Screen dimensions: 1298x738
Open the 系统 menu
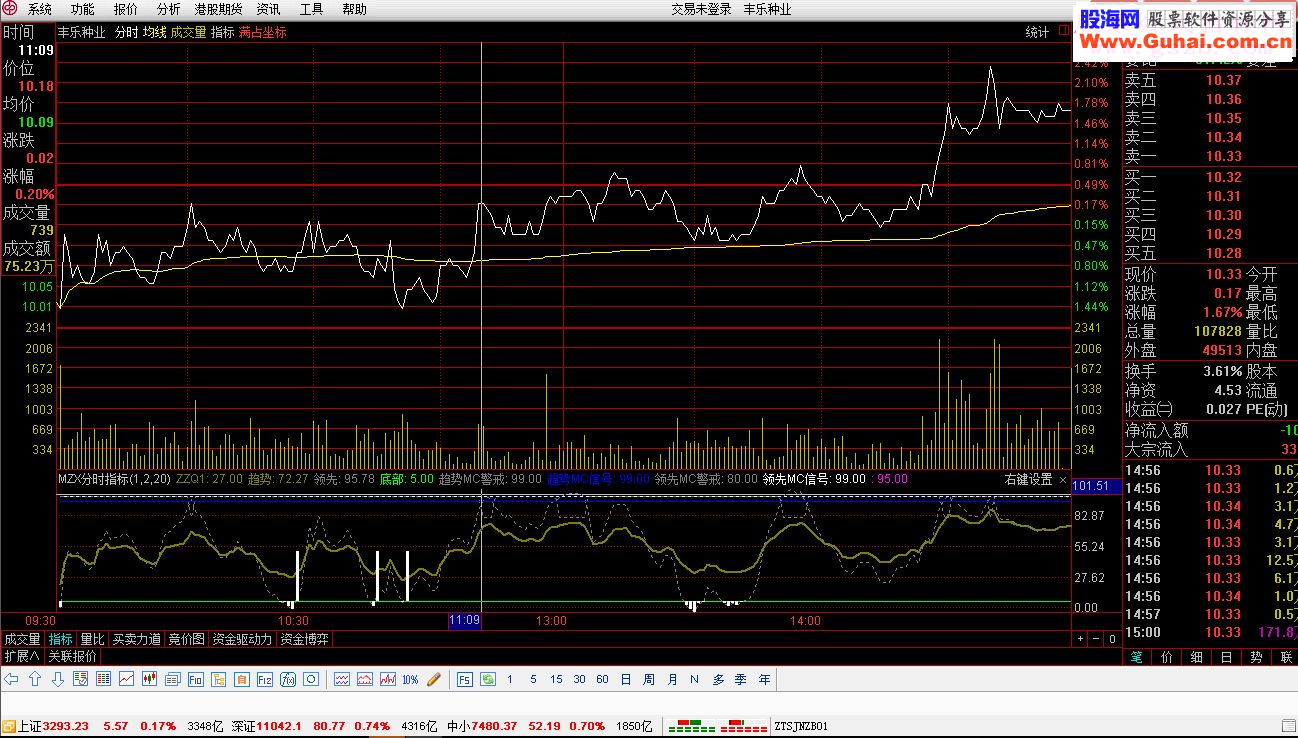tap(40, 9)
